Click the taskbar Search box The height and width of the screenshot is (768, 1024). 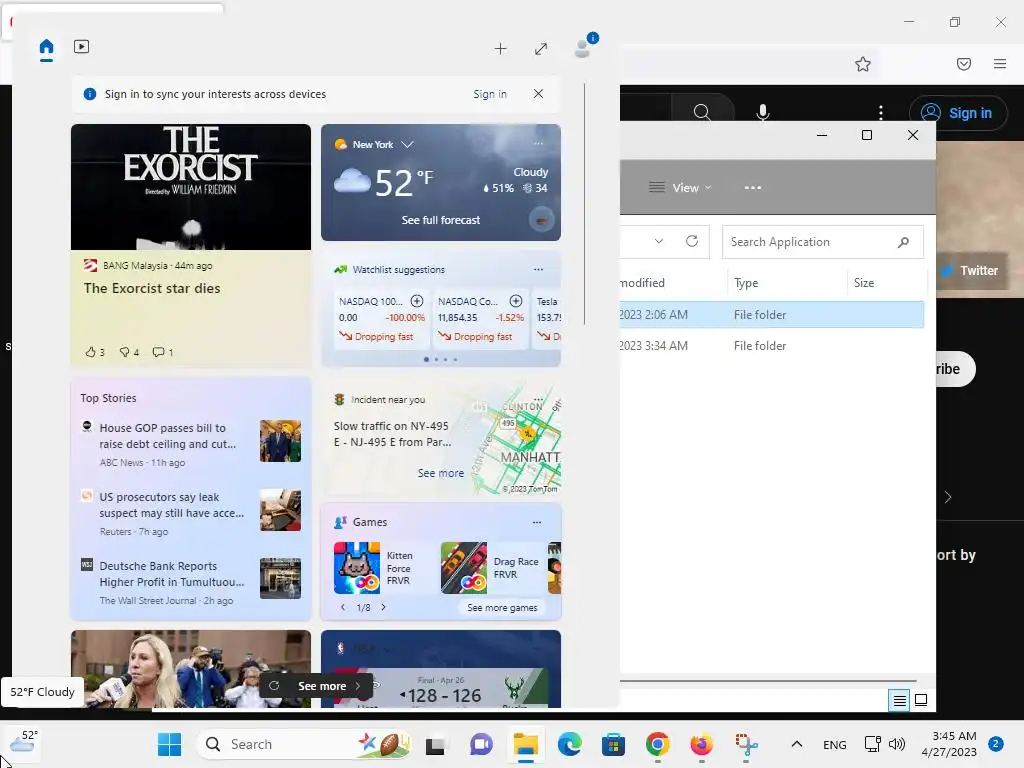[x=304, y=744]
